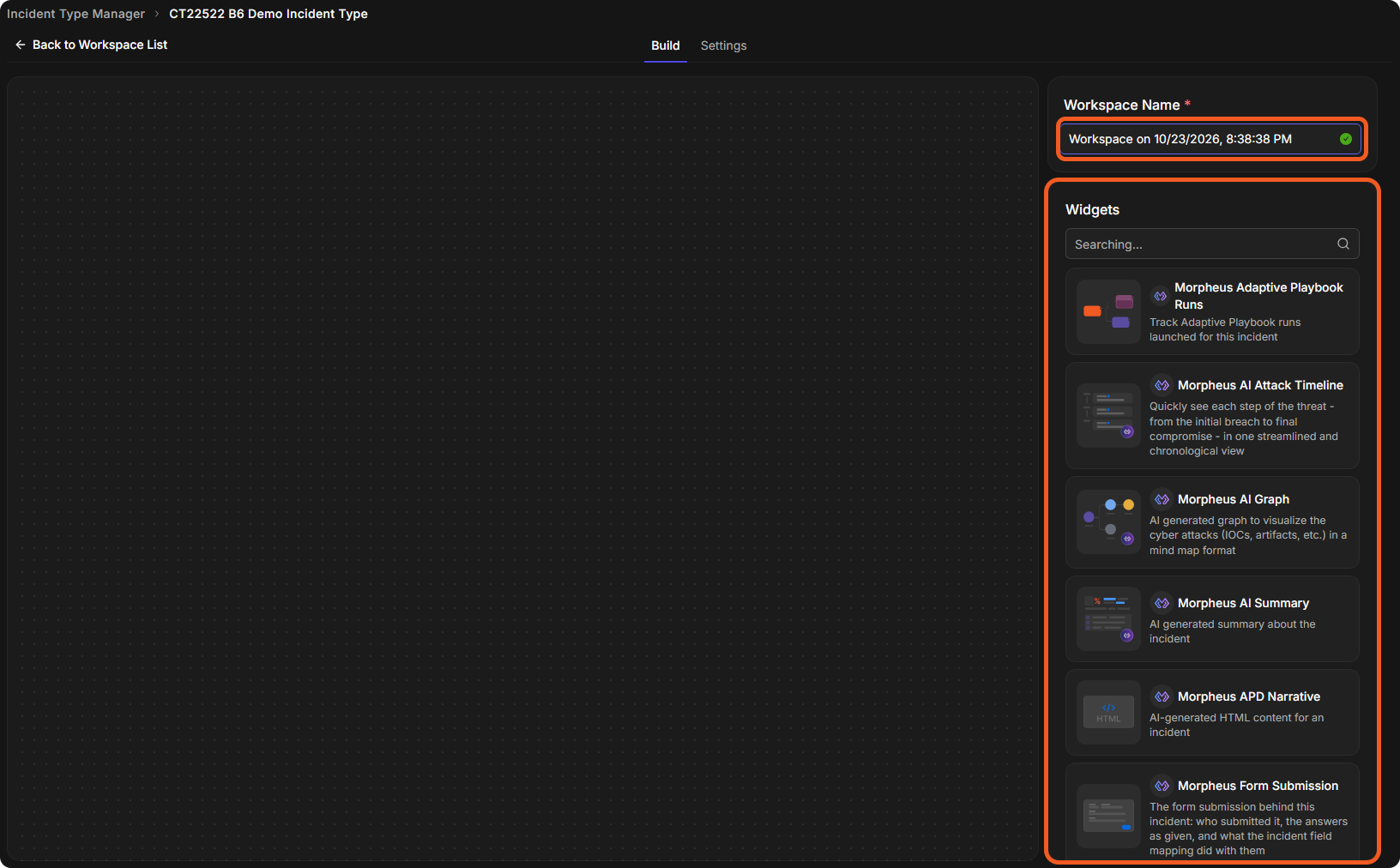
Task: Go back to Workspace List
Action: 91,45
